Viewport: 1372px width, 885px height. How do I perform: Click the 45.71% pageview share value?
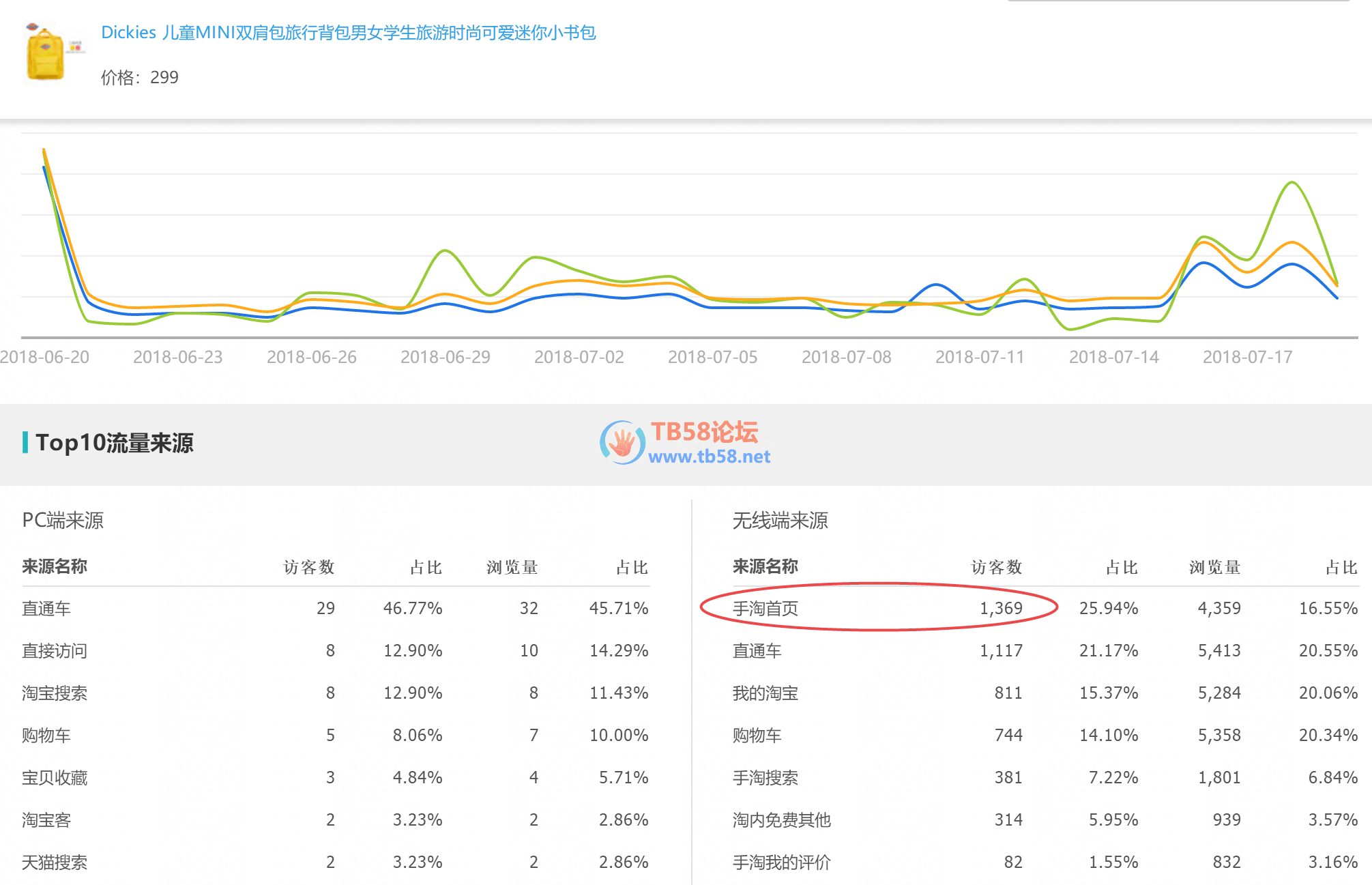[x=619, y=608]
